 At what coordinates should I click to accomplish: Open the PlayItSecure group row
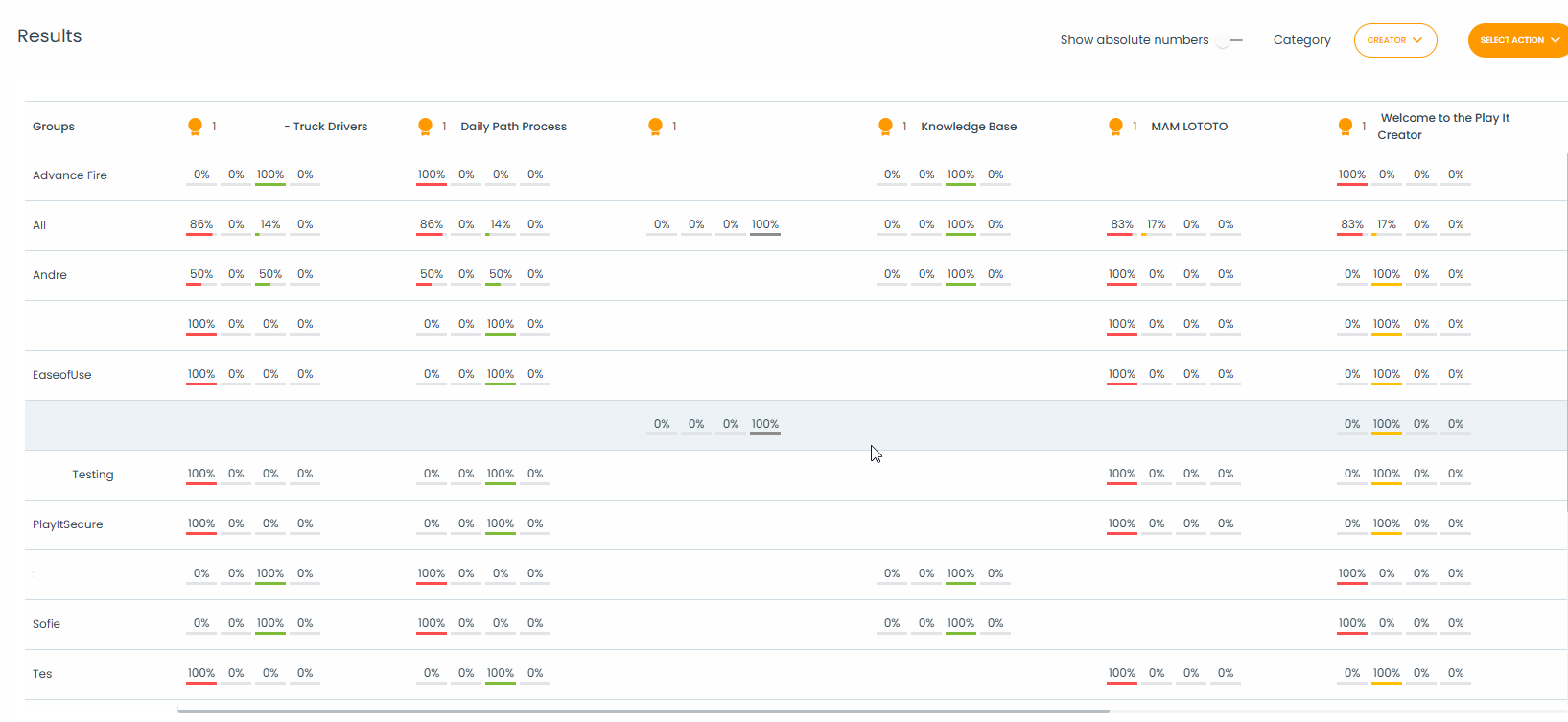point(67,524)
